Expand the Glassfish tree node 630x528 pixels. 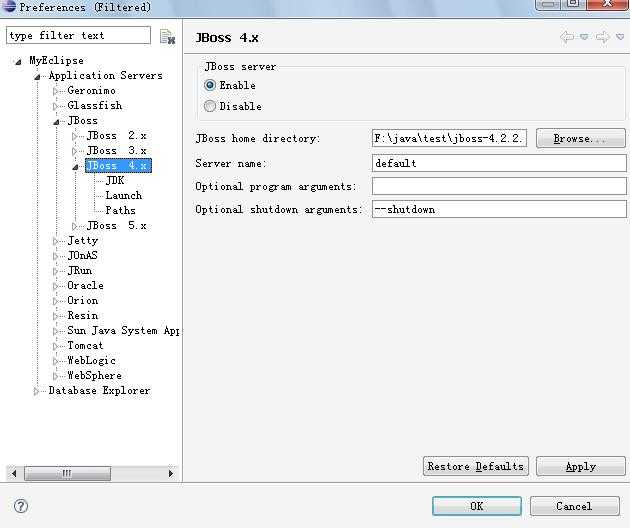56,106
